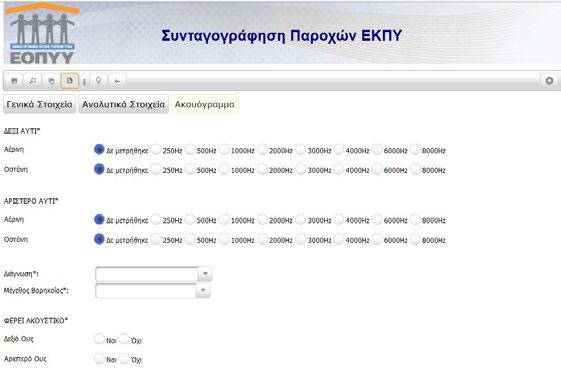The image size is (561, 373).
Task: Switch to the Αναλυτικά Στοιχεία tab
Action: point(123,104)
